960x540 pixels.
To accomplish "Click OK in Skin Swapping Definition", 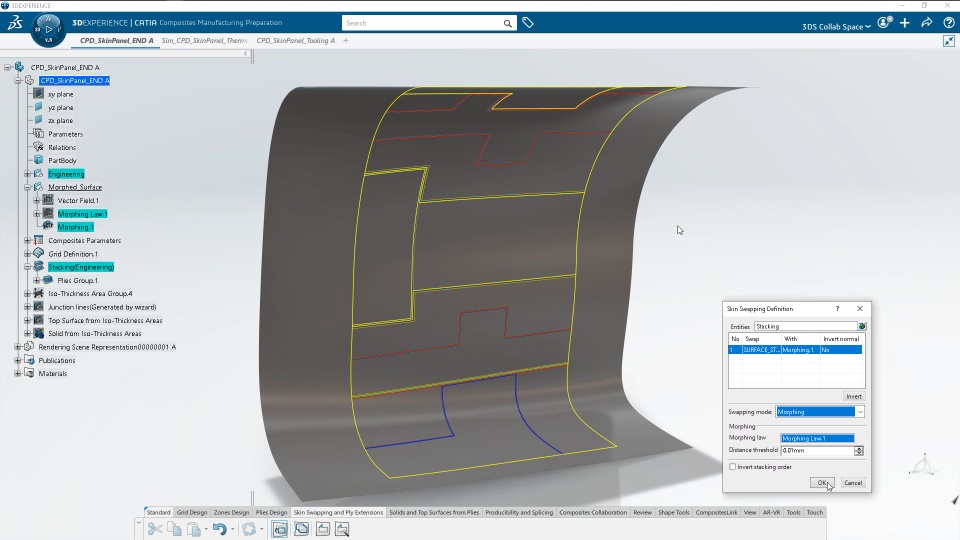I will 822,482.
